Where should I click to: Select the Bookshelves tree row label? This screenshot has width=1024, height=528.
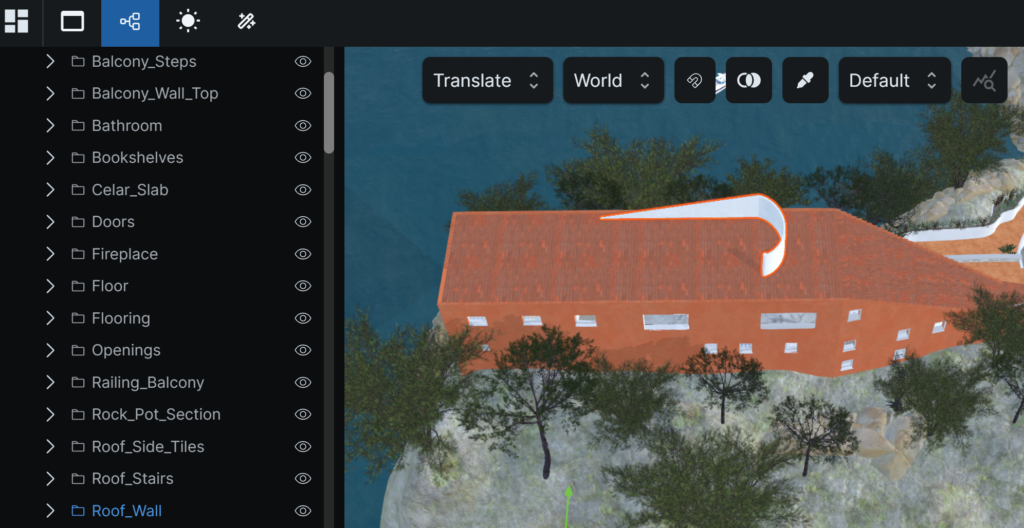pos(137,157)
